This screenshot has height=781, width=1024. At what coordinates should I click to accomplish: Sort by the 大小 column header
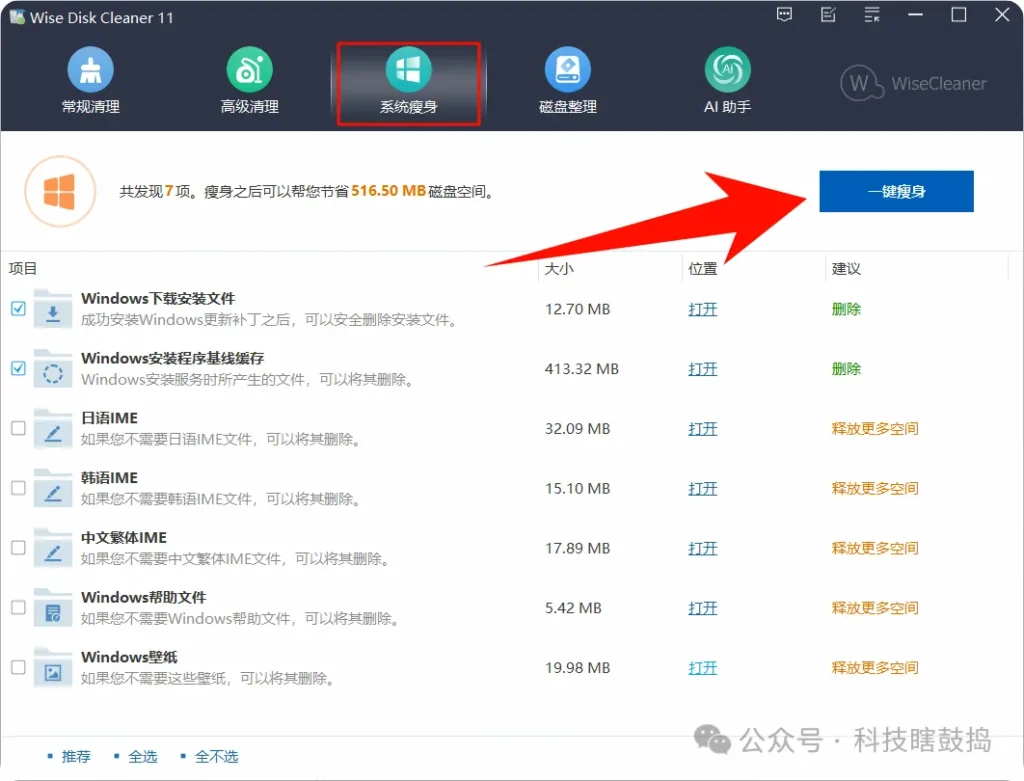pyautogui.click(x=559, y=268)
